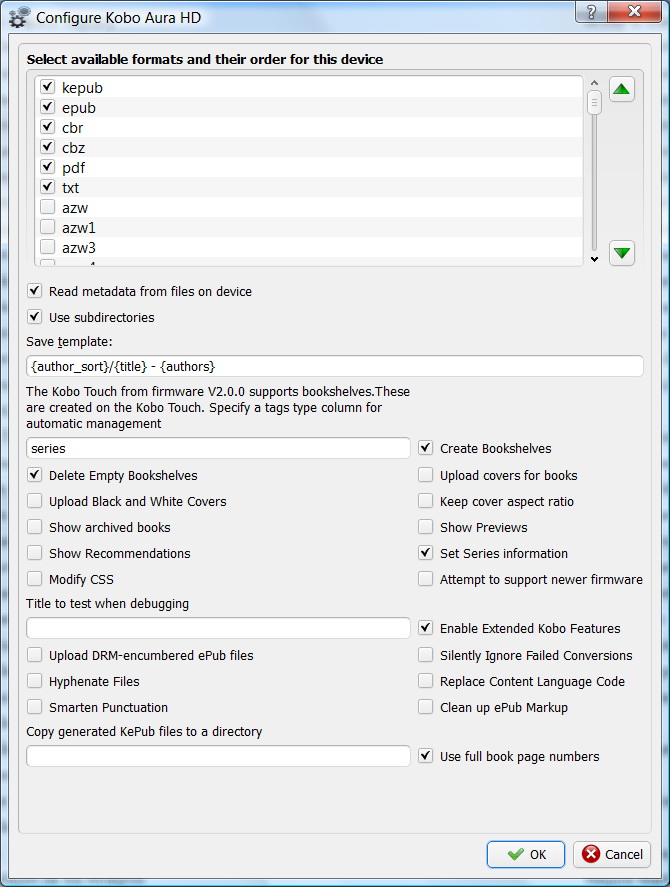This screenshot has width=670, height=887.
Task: Check the Modify CSS option
Action: [x=35, y=579]
